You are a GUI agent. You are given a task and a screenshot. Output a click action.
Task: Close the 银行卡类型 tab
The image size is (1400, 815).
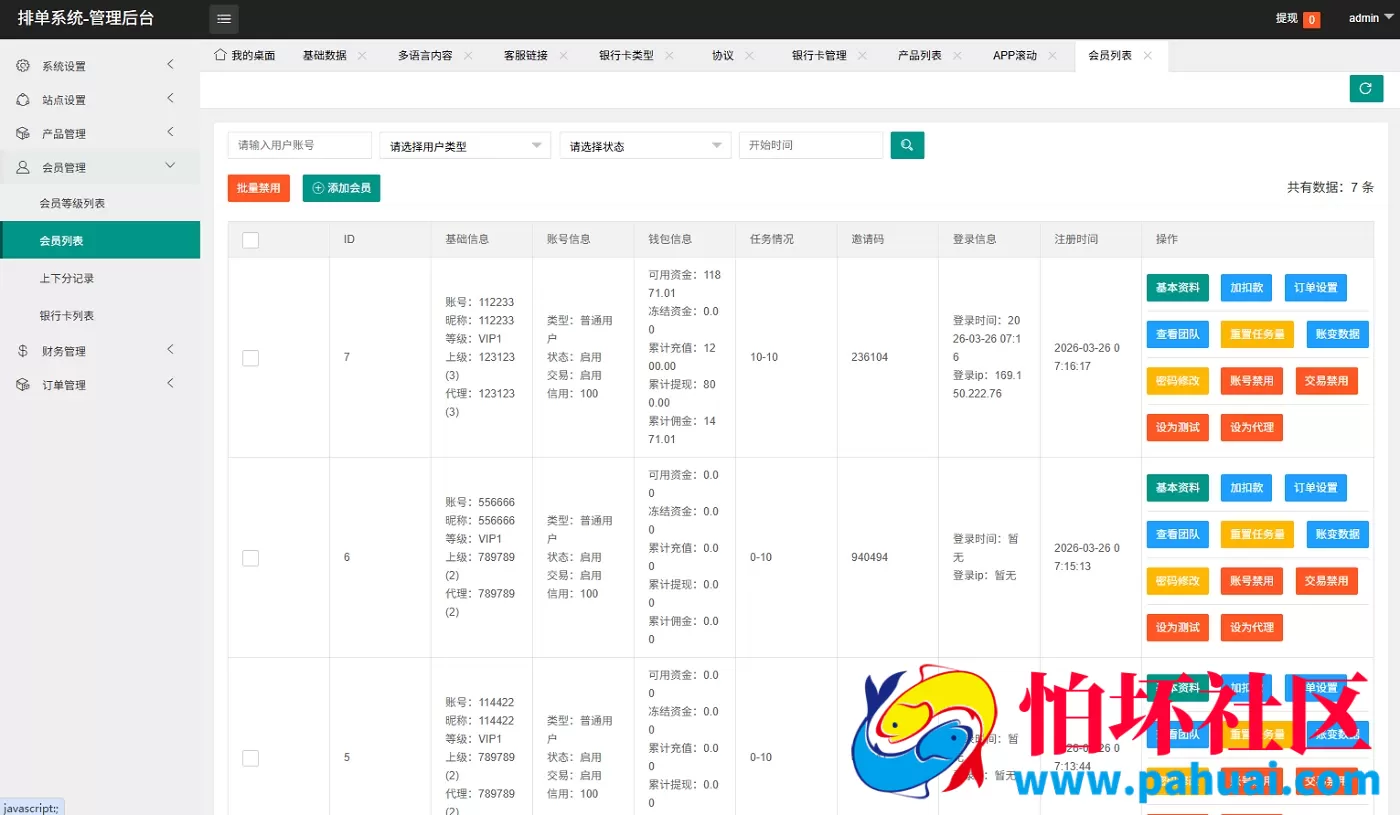pyautogui.click(x=669, y=56)
